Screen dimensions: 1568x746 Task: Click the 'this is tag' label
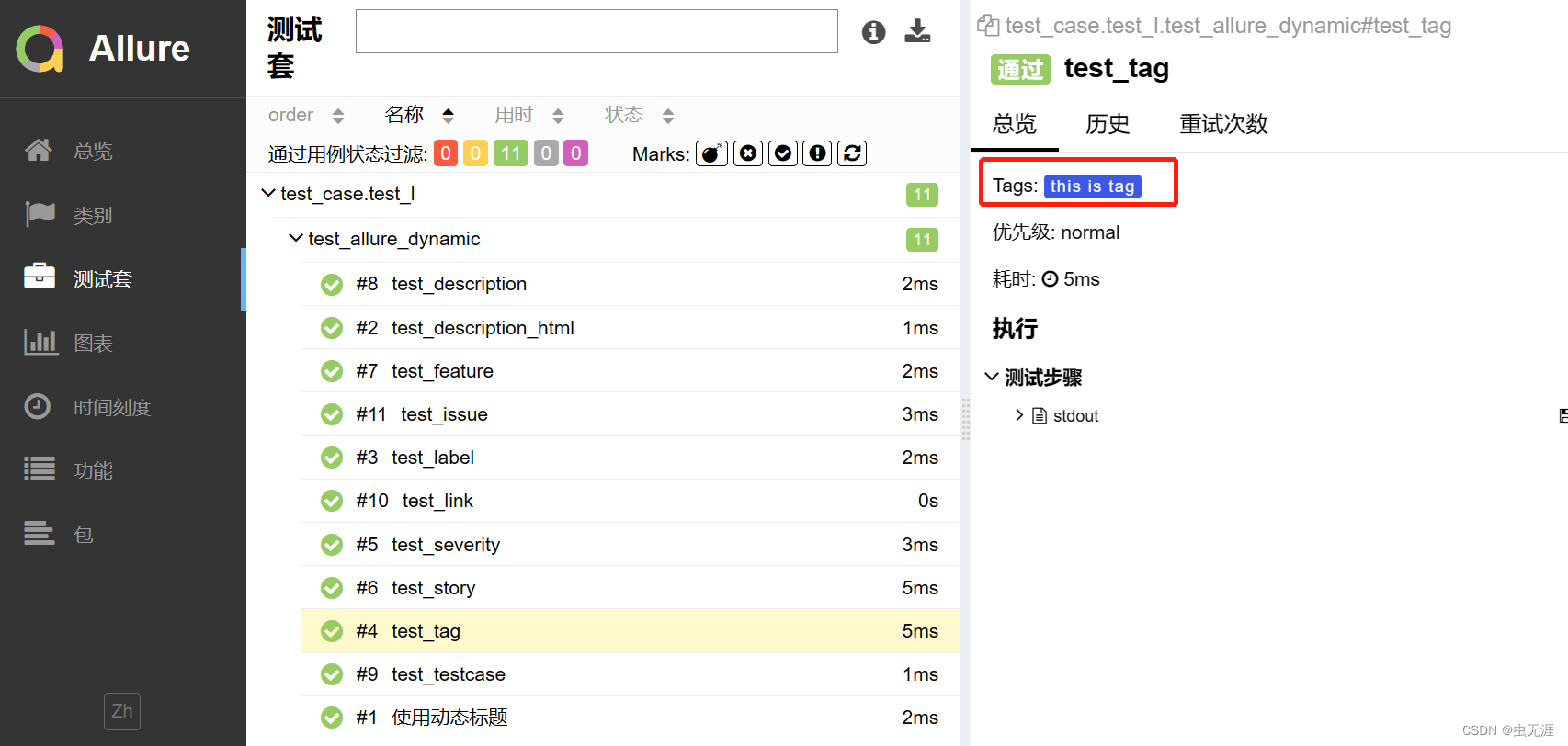(x=1092, y=186)
